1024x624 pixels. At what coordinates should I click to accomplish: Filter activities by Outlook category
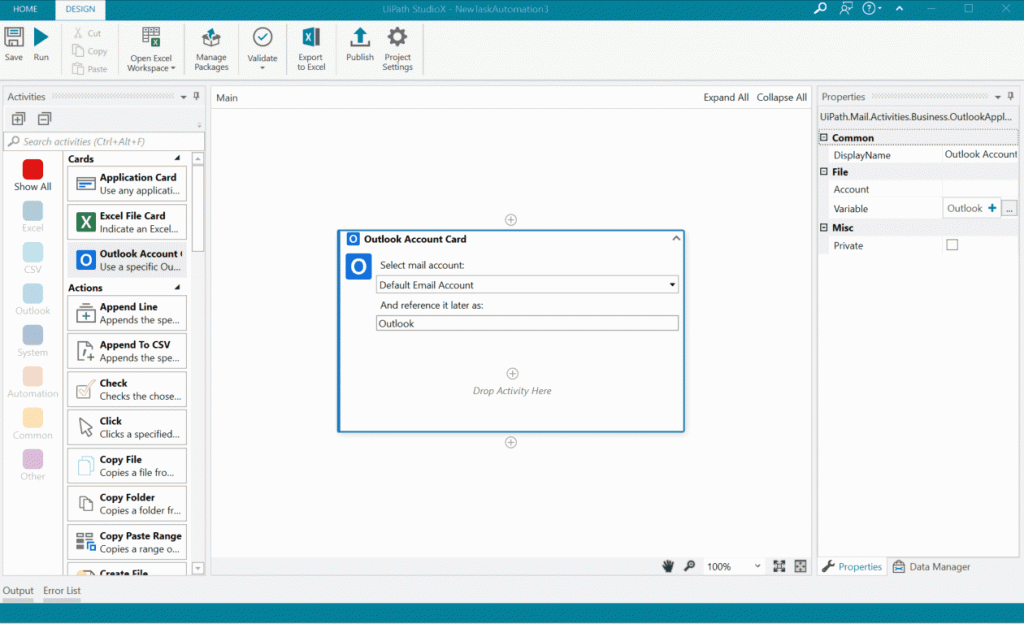point(33,300)
